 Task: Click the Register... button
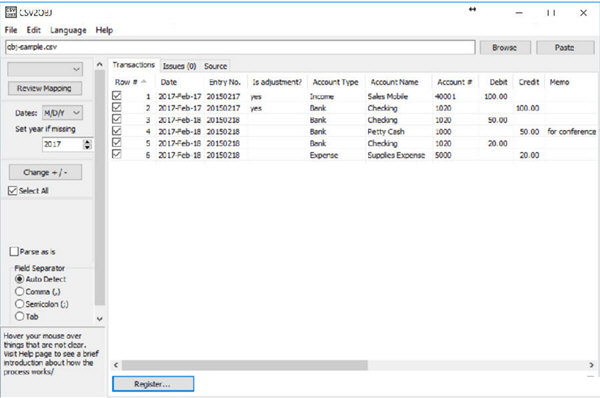pos(153,384)
